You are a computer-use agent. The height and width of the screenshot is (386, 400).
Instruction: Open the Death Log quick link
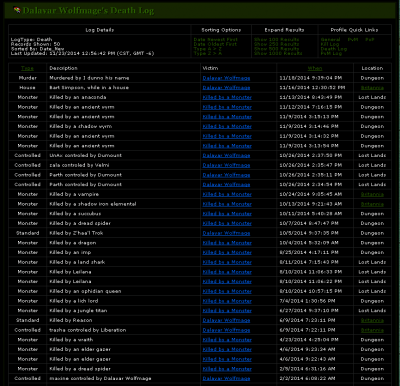(334, 49)
